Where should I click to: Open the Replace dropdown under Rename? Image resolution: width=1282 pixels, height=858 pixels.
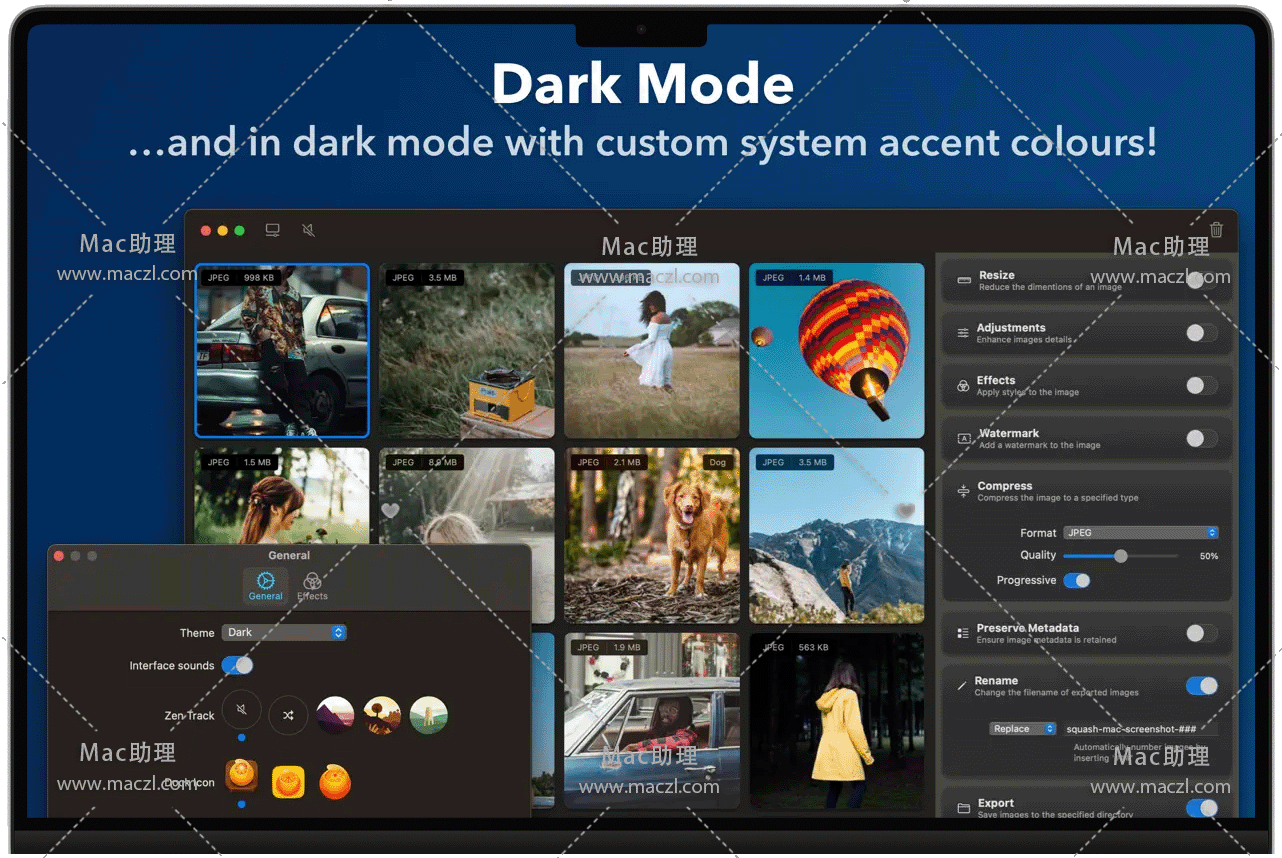[1022, 729]
